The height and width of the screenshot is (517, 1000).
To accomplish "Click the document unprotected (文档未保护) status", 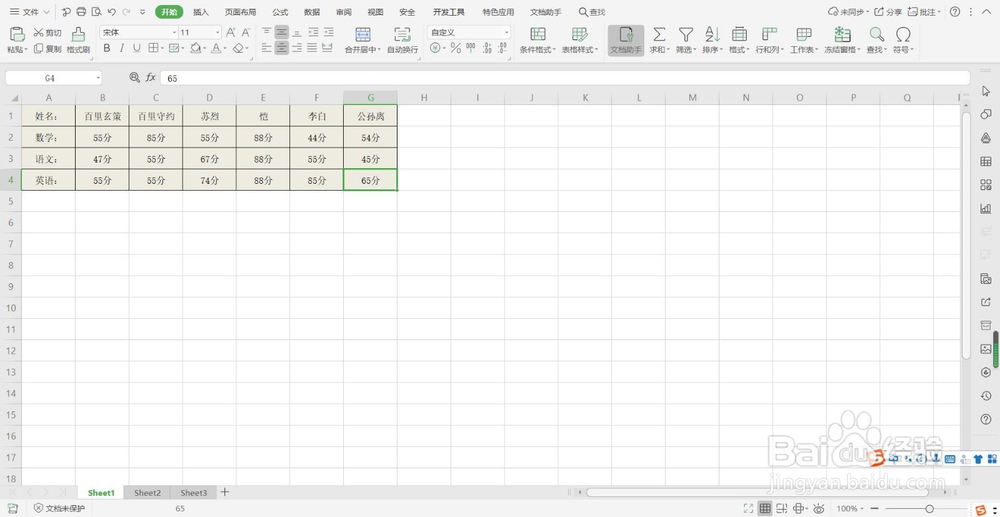I will click(x=59, y=508).
